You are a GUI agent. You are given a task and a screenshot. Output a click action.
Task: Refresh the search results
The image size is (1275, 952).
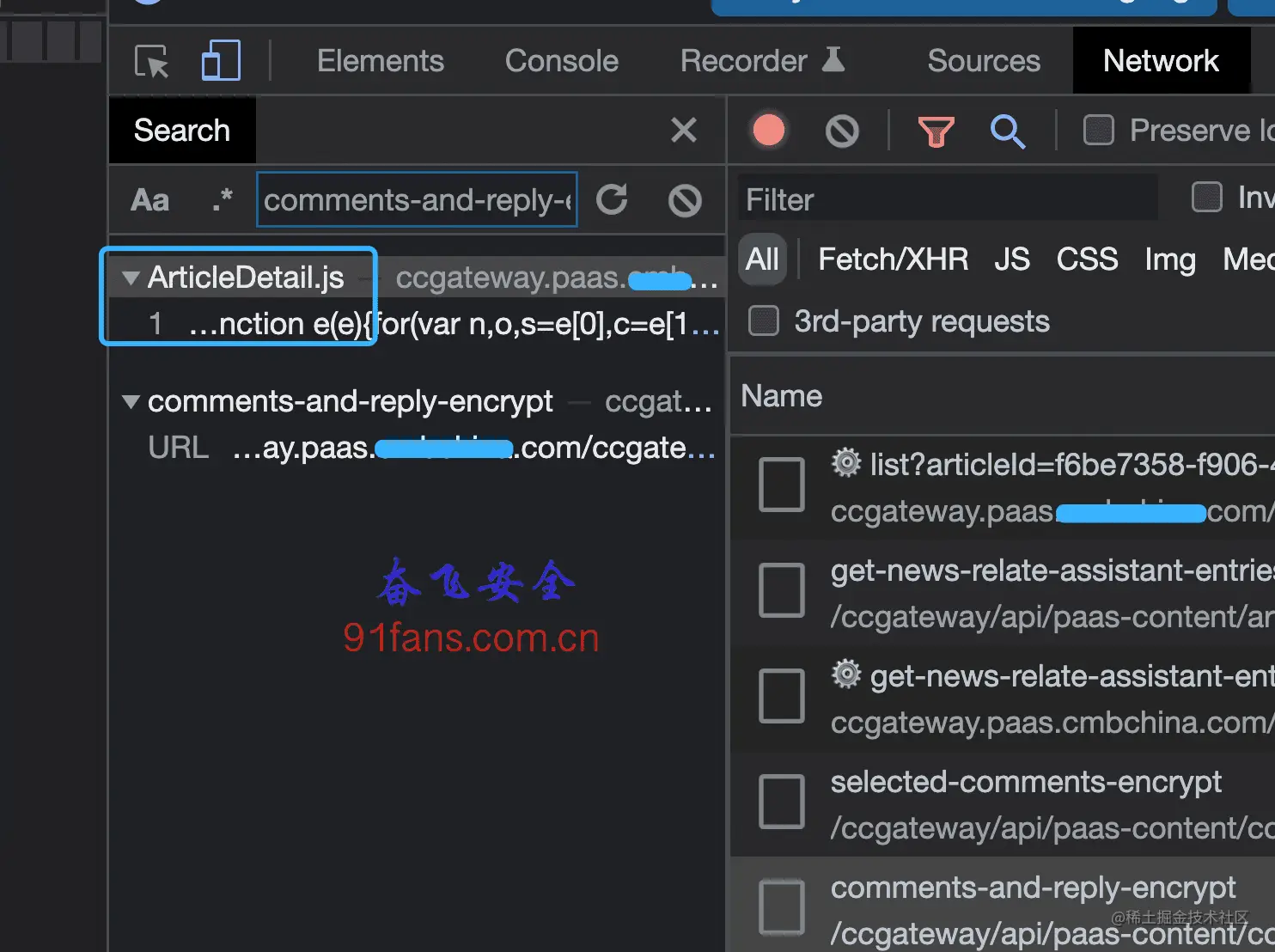point(612,200)
